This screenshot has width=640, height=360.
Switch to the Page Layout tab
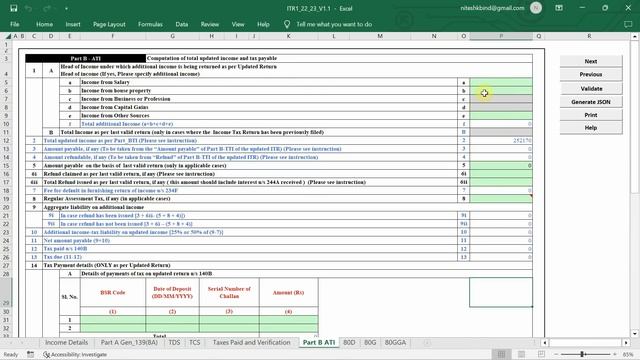pyautogui.click(x=109, y=24)
